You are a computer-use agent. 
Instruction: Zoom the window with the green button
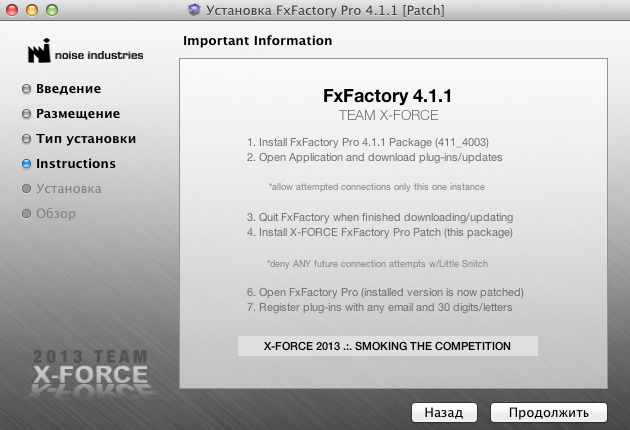coord(52,10)
